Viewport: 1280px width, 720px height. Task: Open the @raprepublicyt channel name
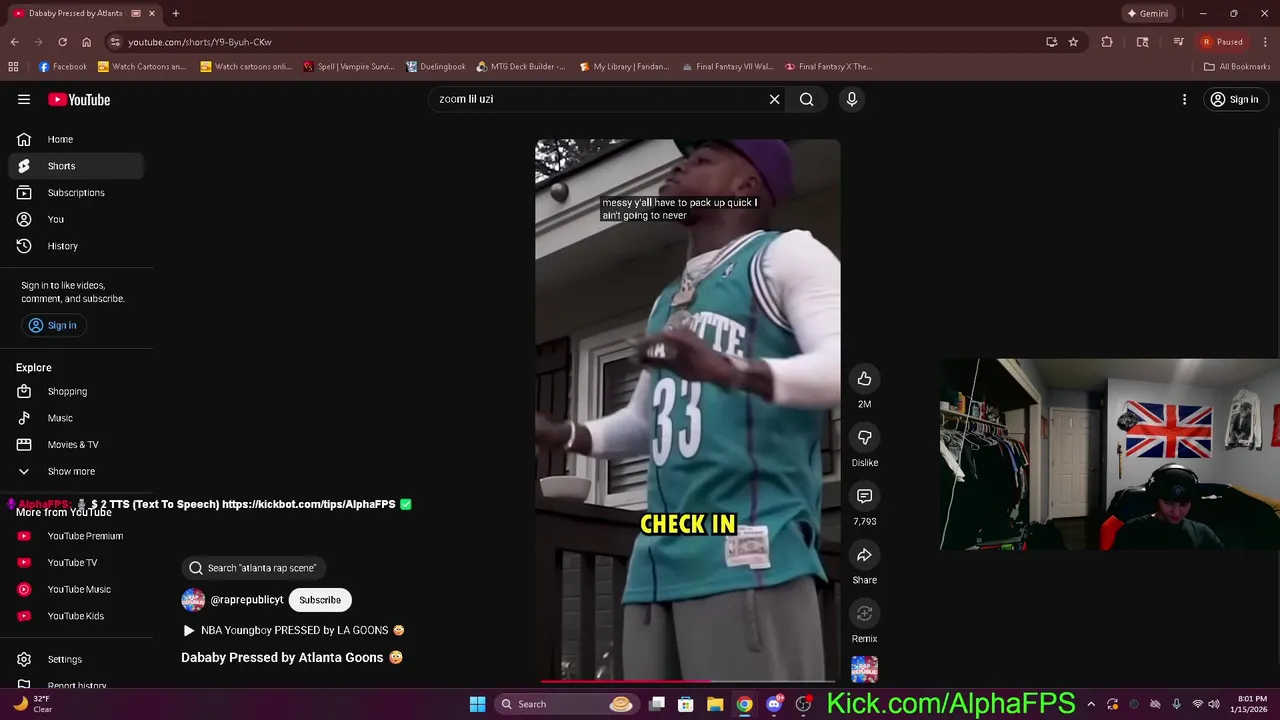(x=247, y=600)
